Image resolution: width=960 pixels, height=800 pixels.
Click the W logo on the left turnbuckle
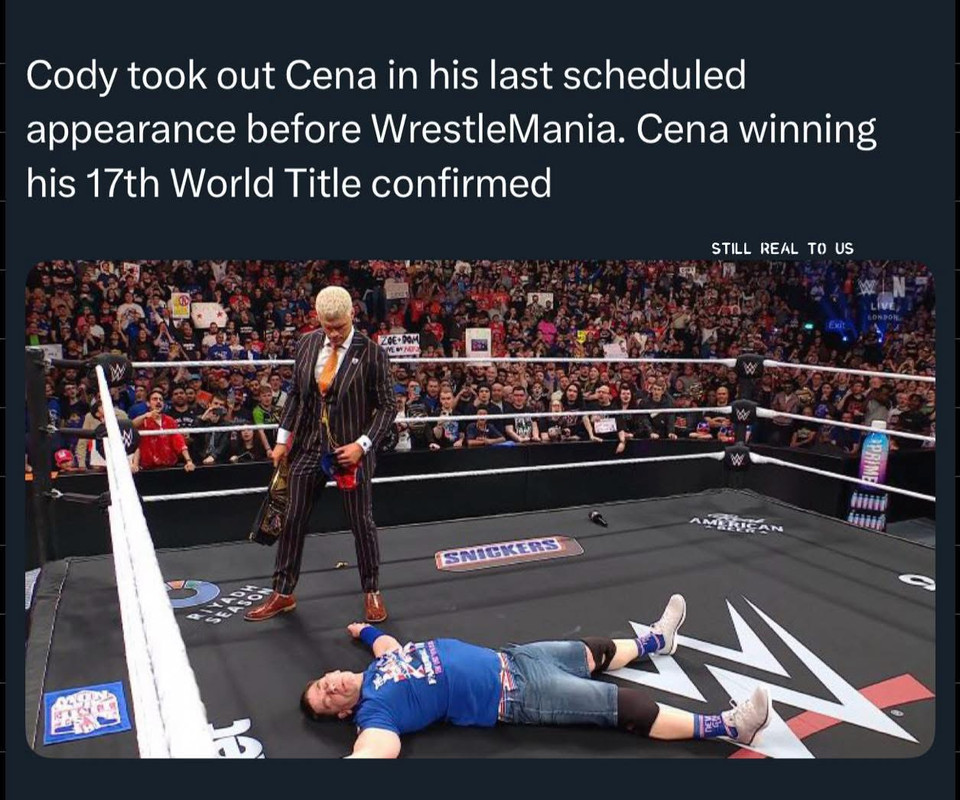click(116, 372)
